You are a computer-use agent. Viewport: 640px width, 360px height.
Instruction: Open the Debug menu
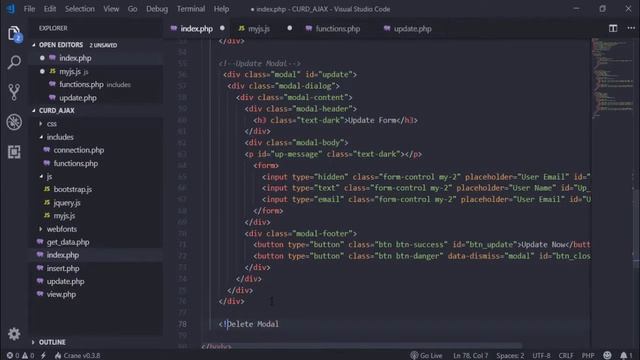coord(157,9)
